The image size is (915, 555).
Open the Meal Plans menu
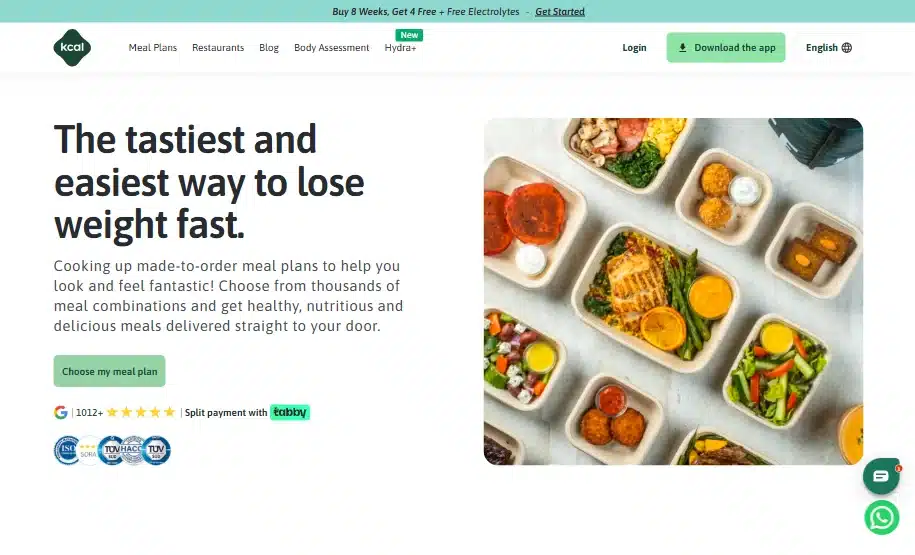pos(153,47)
